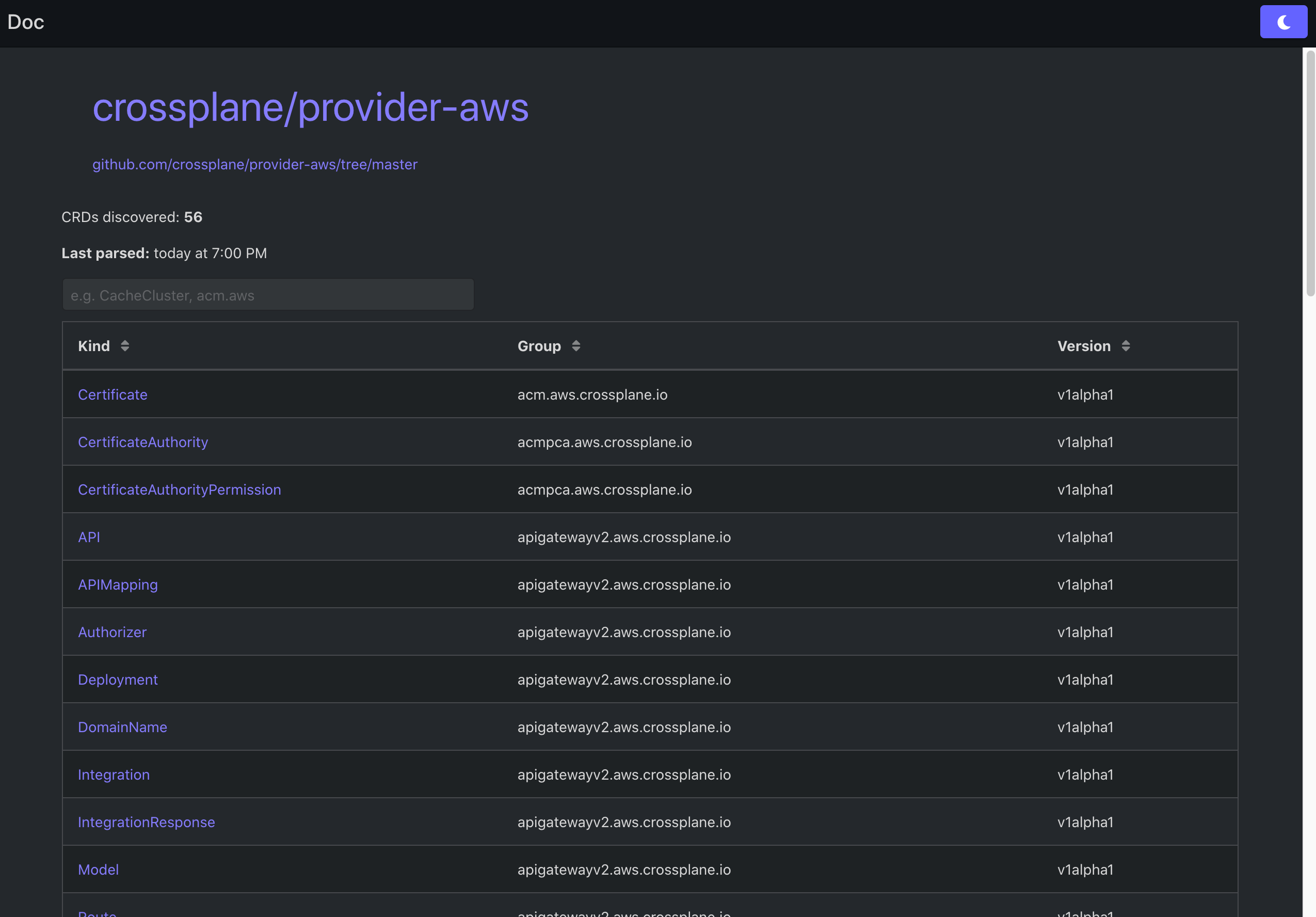The width and height of the screenshot is (1316, 917).
Task: Open the Integration CRD link
Action: [114, 775]
